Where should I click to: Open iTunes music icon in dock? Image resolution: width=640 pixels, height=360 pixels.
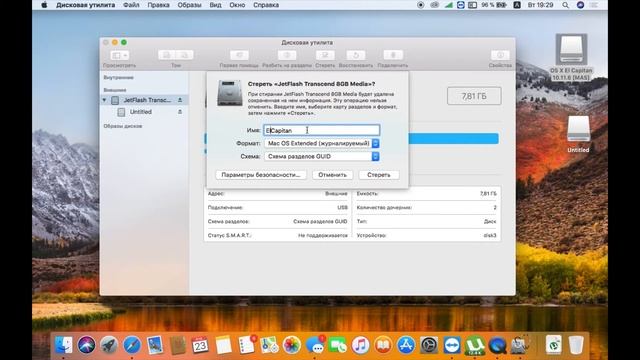(360, 345)
